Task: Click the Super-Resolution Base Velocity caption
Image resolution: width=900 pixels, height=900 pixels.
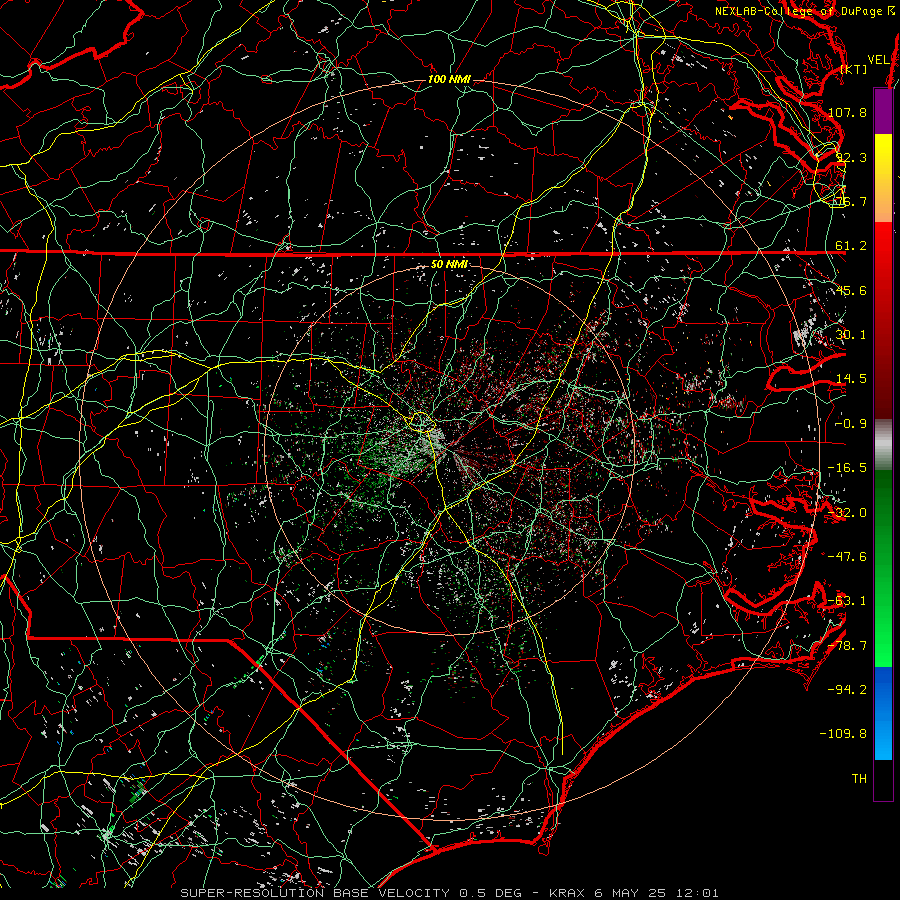Action: click(449, 893)
